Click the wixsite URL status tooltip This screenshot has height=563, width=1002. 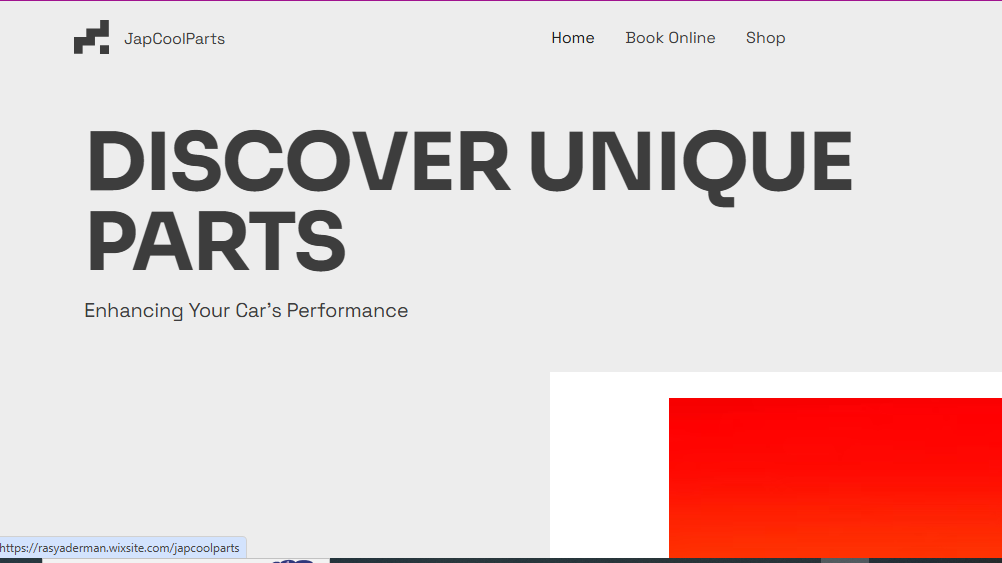point(122,548)
